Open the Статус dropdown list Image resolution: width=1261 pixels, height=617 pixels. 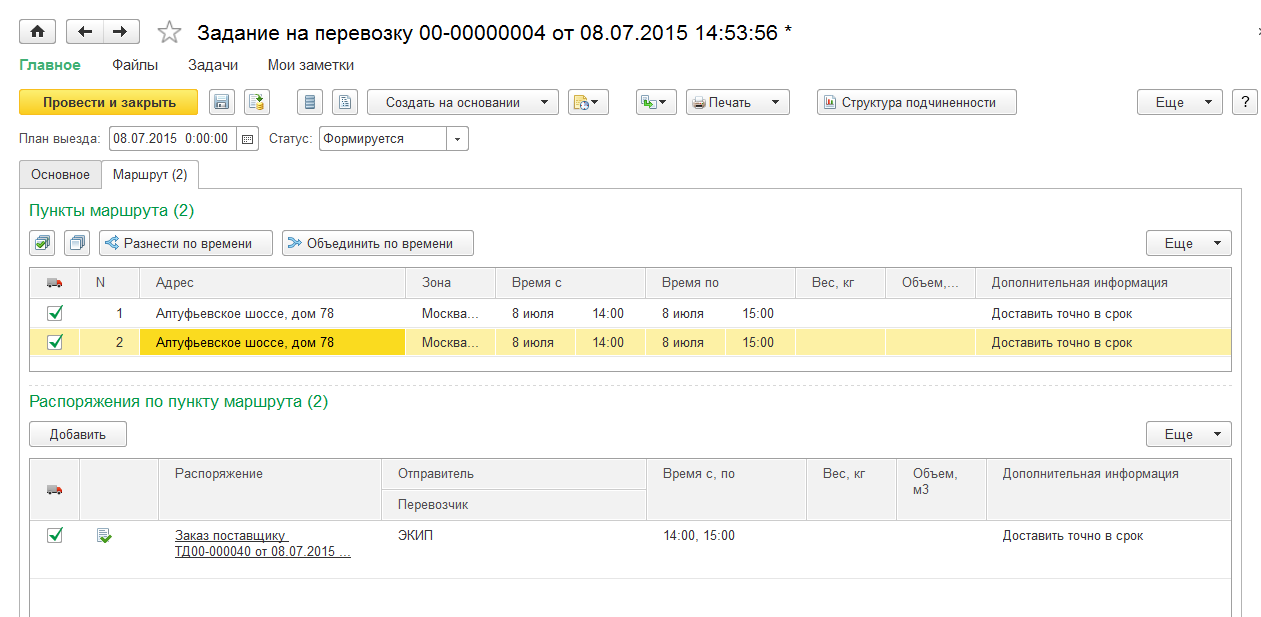click(457, 139)
